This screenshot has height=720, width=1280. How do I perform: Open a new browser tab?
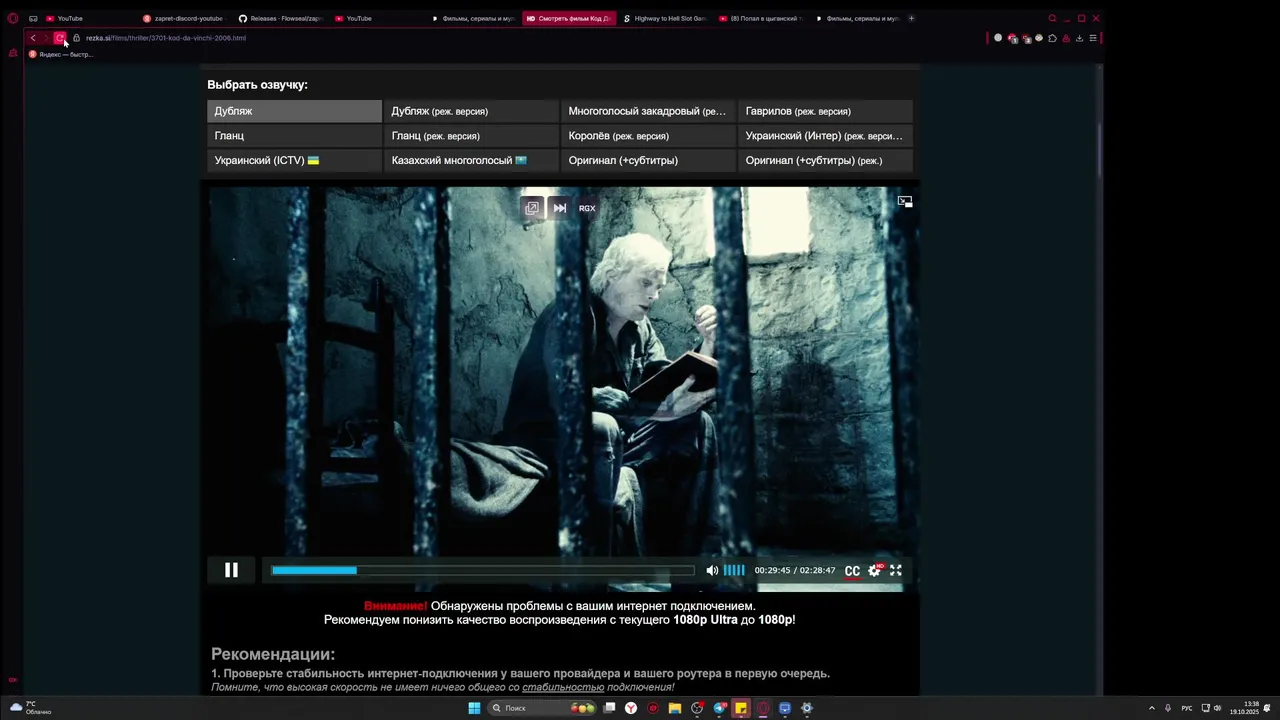tap(911, 18)
